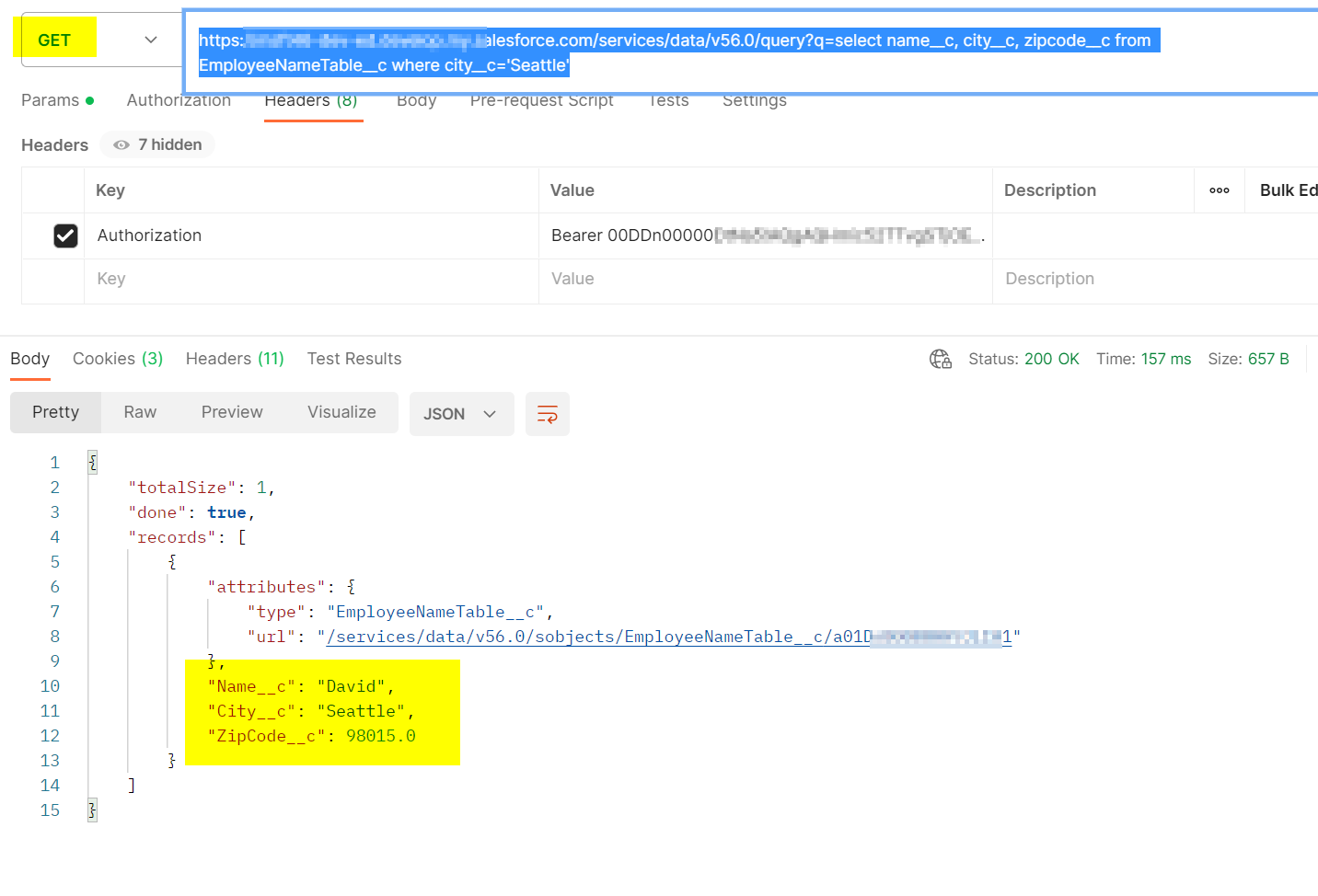Viewport: 1318px width, 896px height.
Task: Click the "totalSize": 1 line
Action: (202, 488)
